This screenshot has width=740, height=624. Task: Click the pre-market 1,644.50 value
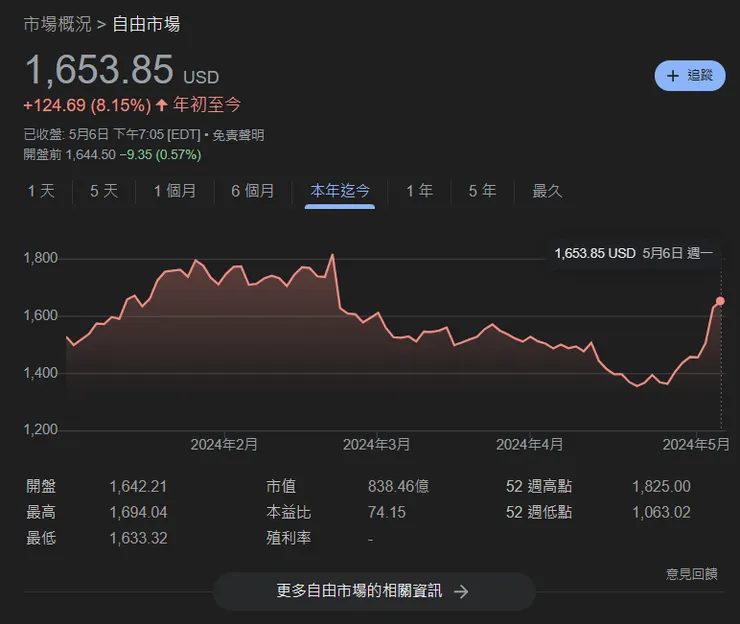click(90, 155)
